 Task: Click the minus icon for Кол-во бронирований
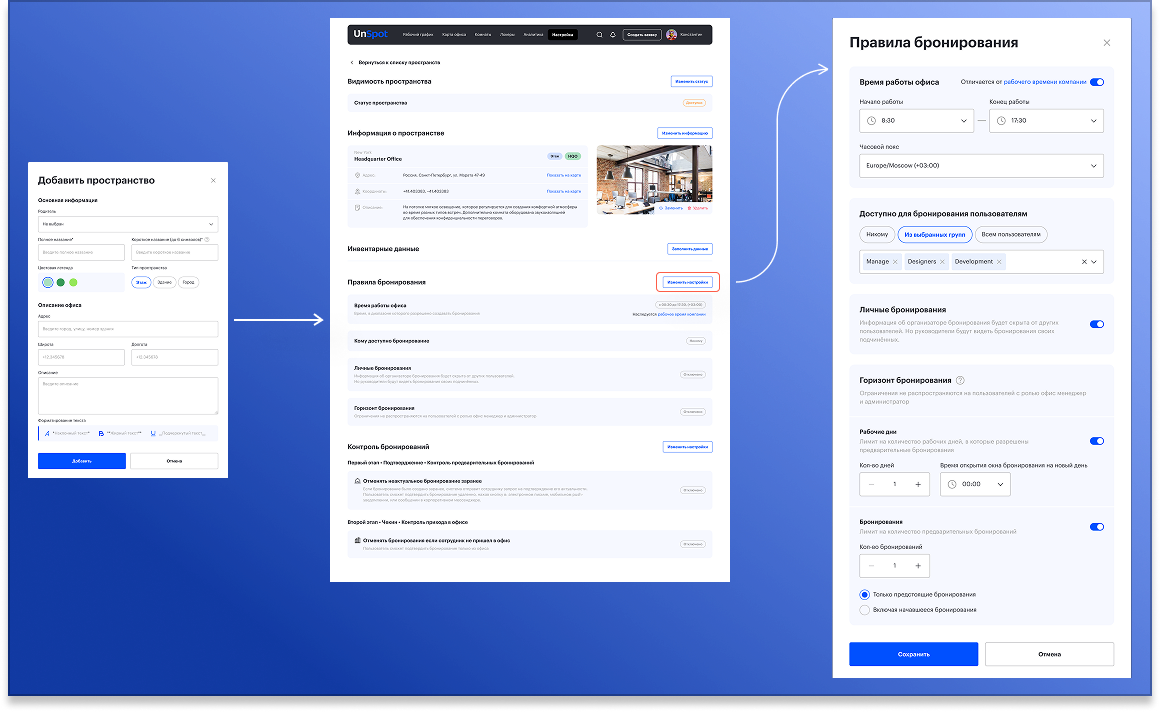click(872, 565)
